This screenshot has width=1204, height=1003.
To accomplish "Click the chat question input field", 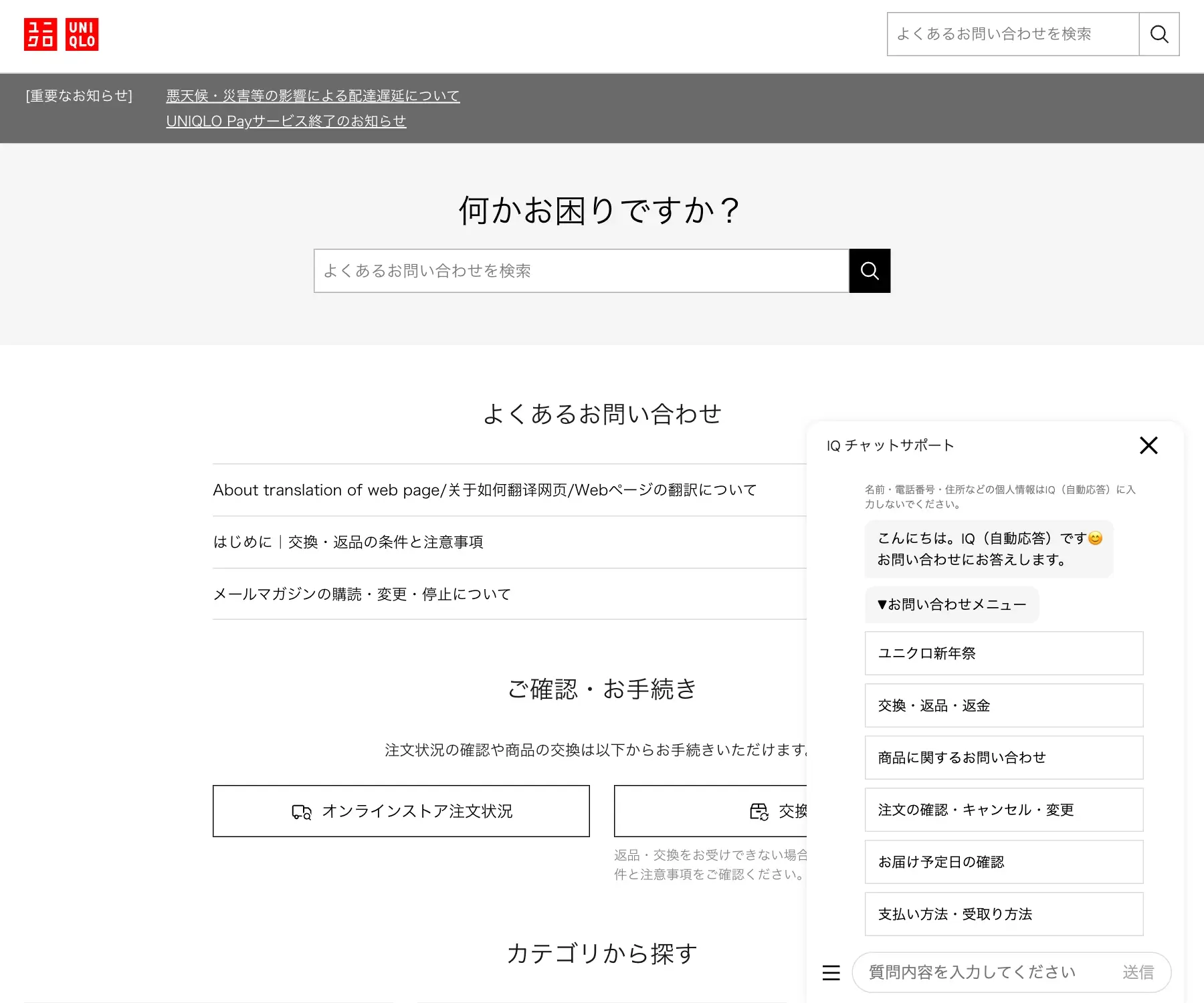I will coord(970,972).
